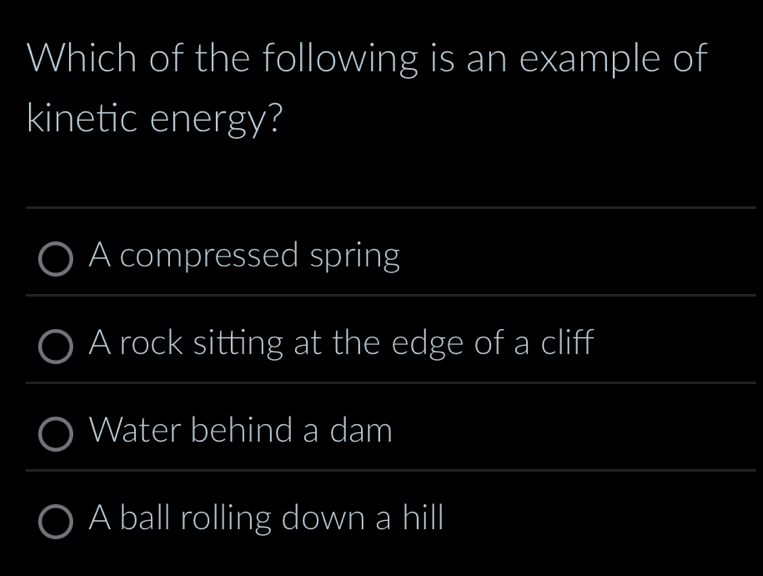
Task: Click the 'A compressed spring' answer text
Action: coord(244,257)
